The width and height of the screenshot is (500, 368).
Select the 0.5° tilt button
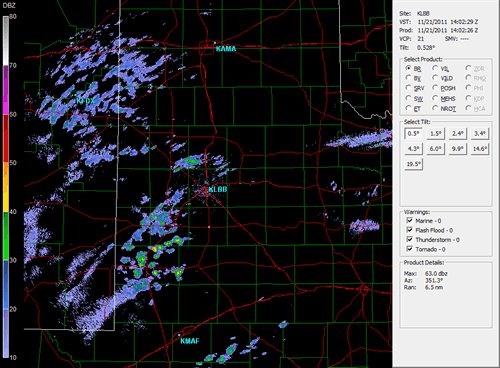tap(413, 134)
